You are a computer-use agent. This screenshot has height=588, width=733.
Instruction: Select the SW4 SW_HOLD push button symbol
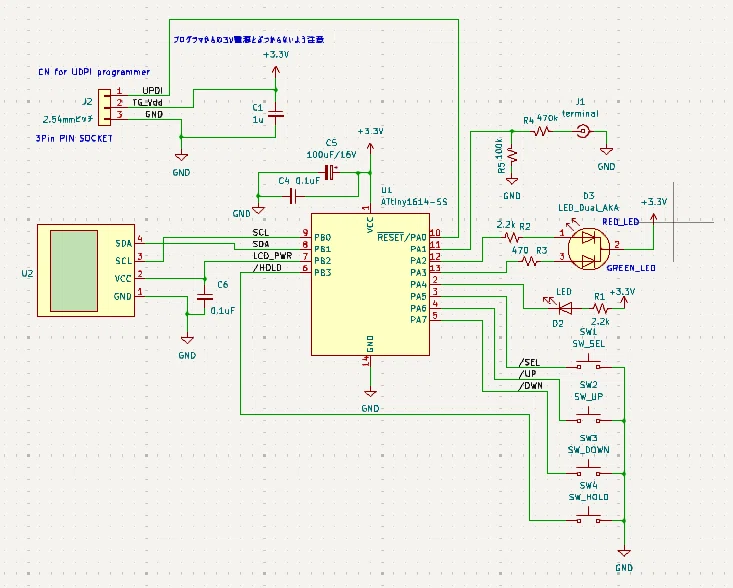click(589, 516)
